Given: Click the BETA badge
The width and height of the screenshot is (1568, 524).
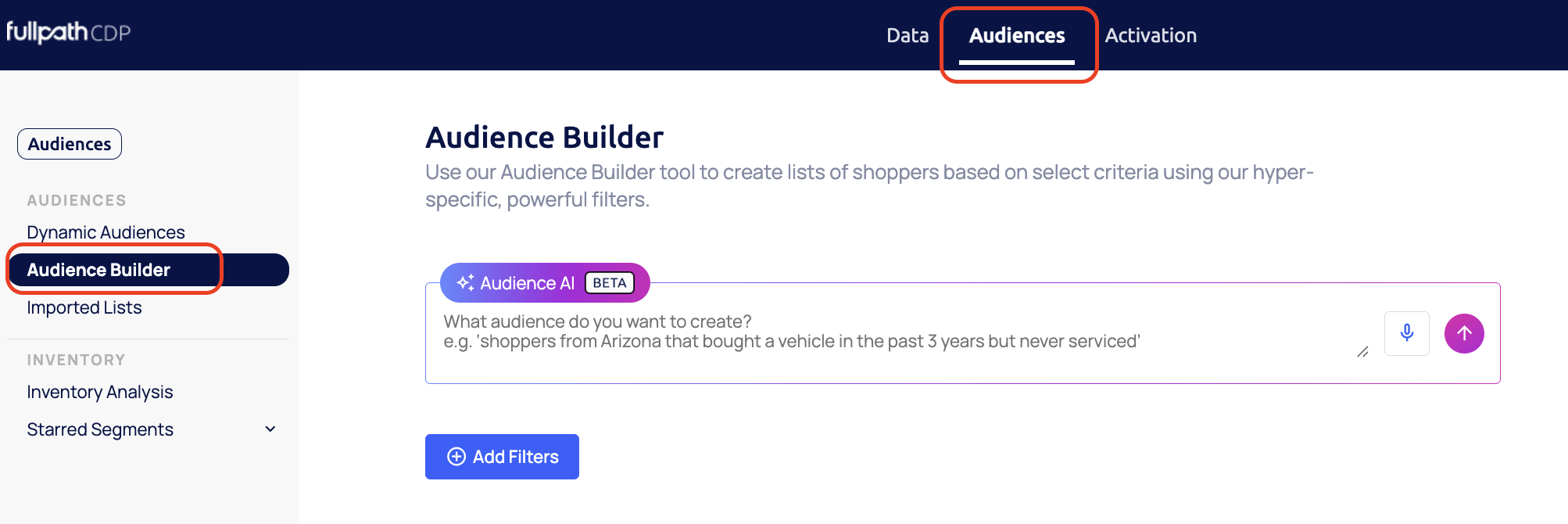Looking at the screenshot, I should (609, 283).
